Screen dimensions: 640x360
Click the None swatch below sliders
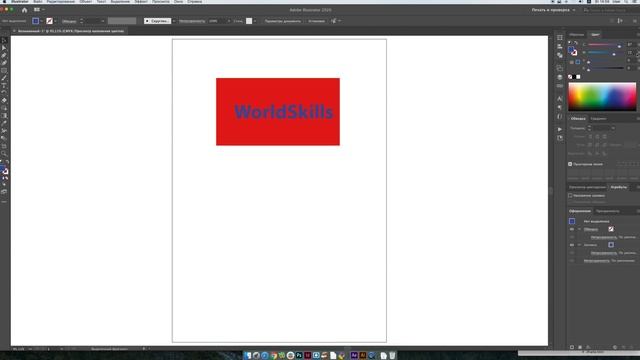click(x=570, y=77)
